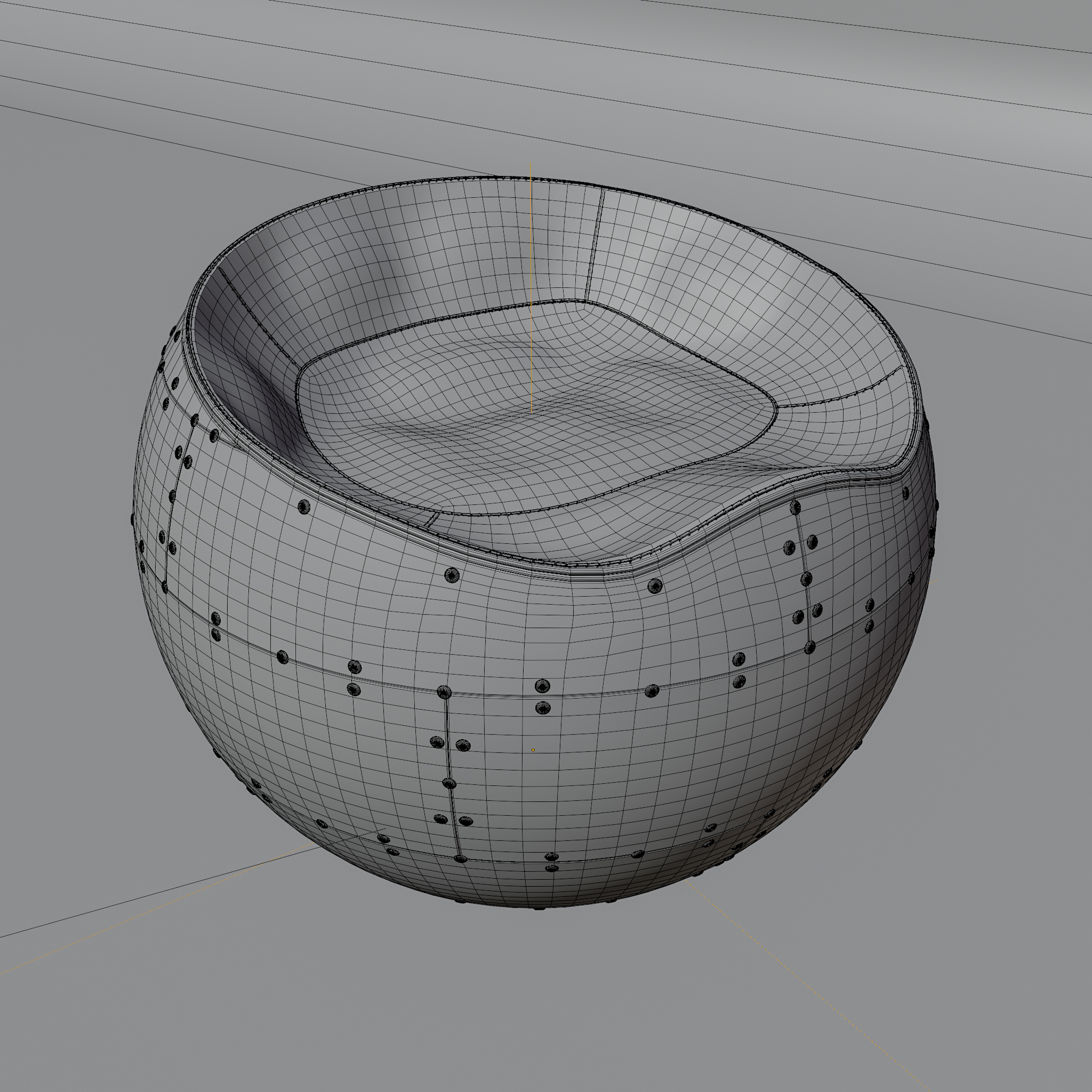The image size is (1092, 1092).
Task: Select the rivet topping the front vertical seam
Action: [x=444, y=693]
